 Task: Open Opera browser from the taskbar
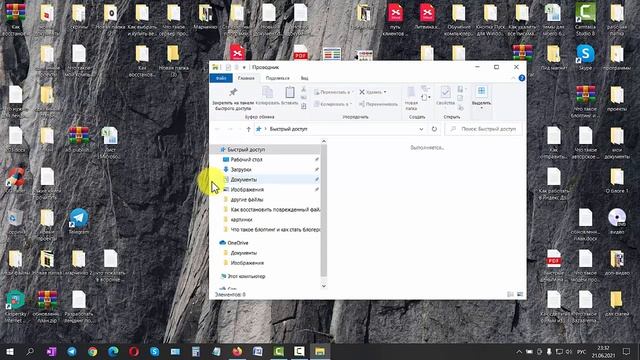click(x=134, y=351)
